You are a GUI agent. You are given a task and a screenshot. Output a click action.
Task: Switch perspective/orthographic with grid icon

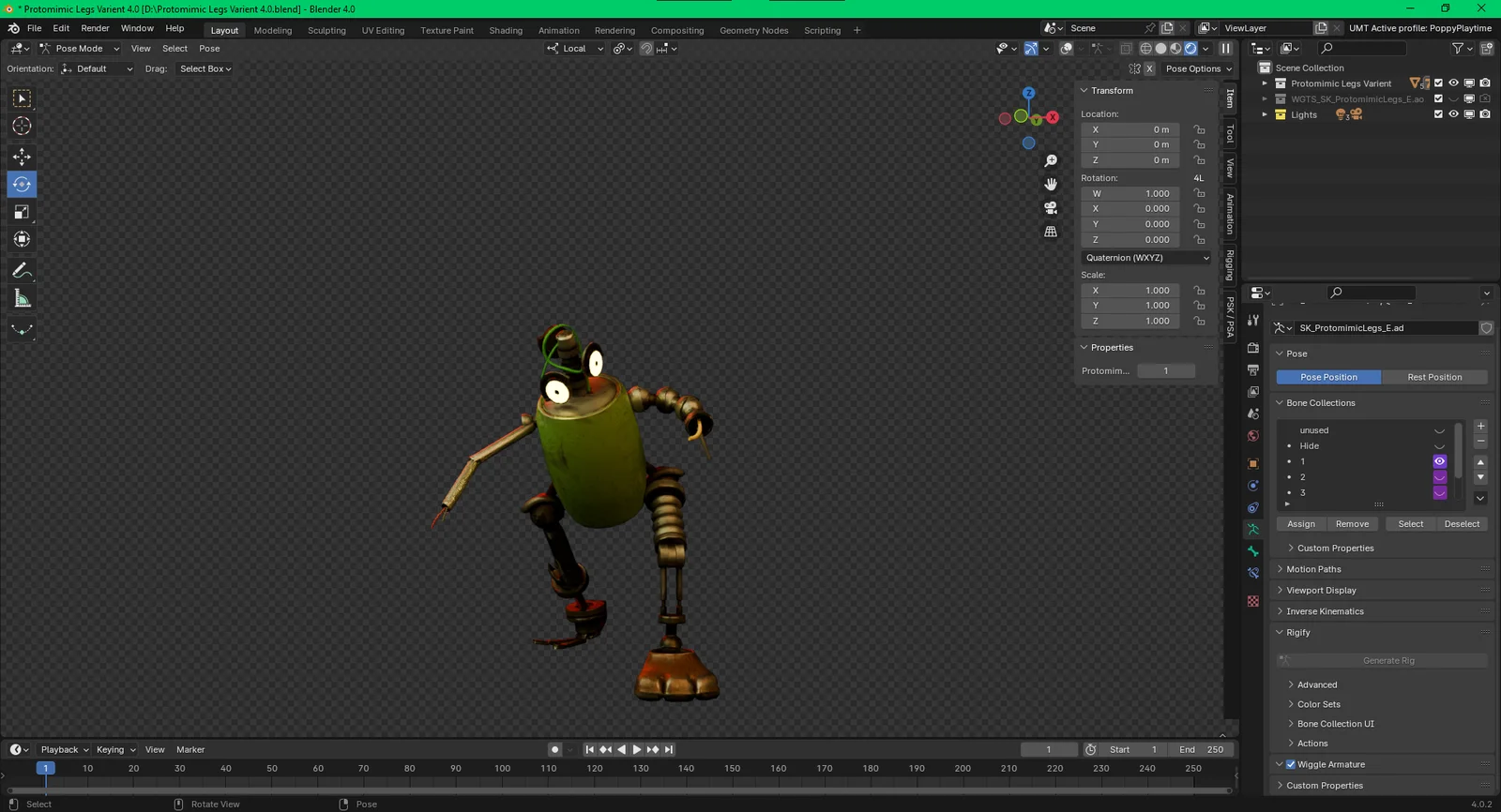1051,231
